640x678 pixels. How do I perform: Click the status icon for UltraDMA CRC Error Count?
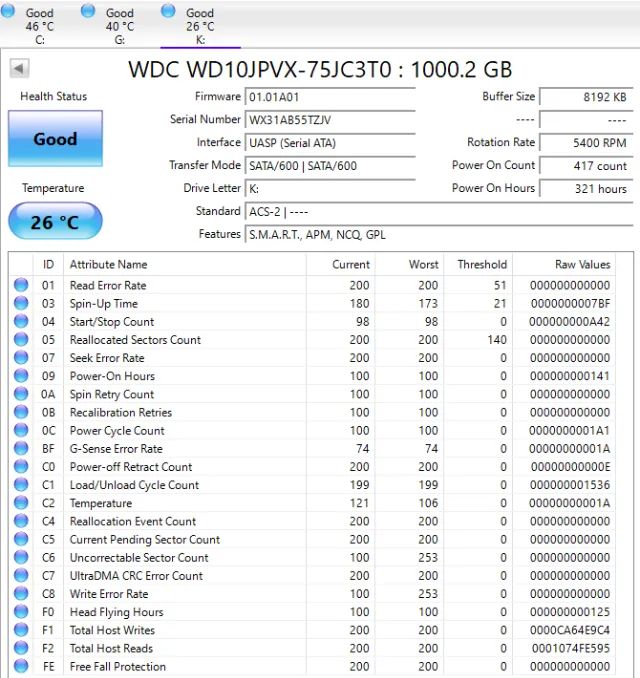(21, 576)
